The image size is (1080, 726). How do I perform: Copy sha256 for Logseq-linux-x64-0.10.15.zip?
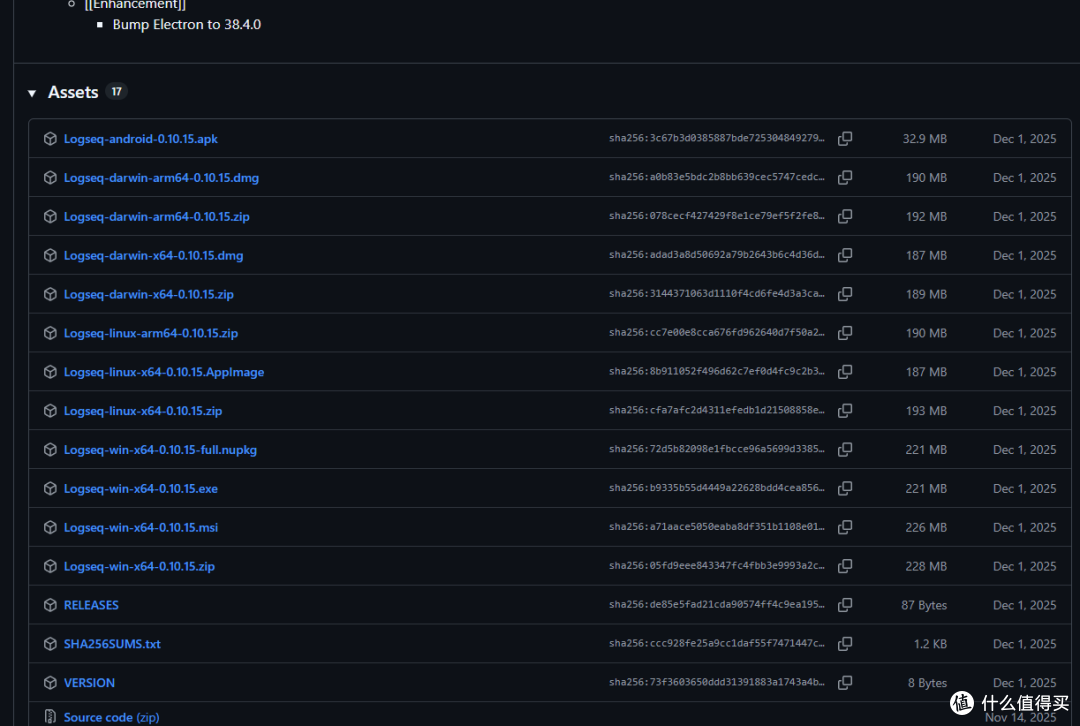pos(845,411)
